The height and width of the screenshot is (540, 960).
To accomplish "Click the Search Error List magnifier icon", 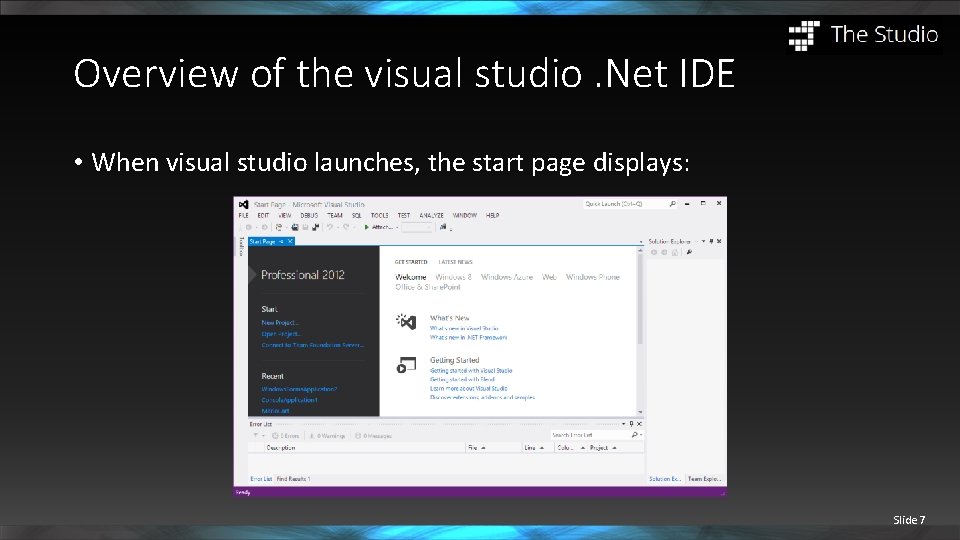I will point(634,435).
